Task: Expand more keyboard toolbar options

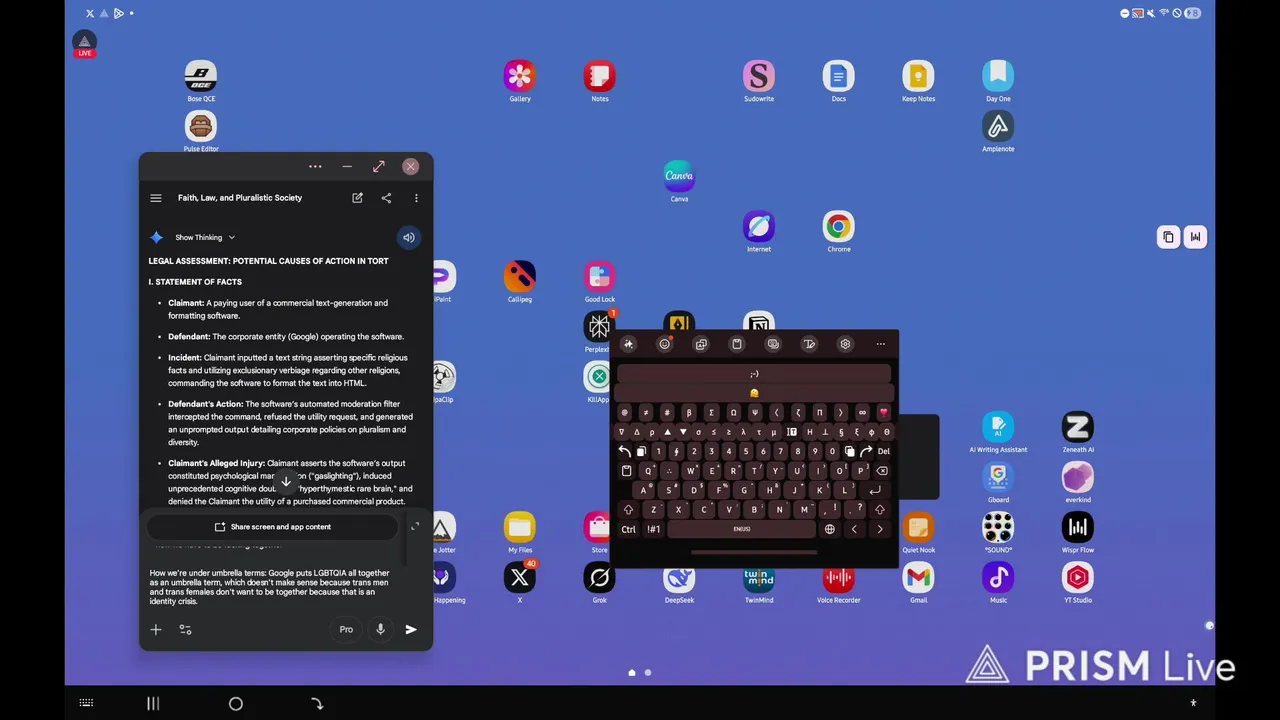Action: point(881,345)
